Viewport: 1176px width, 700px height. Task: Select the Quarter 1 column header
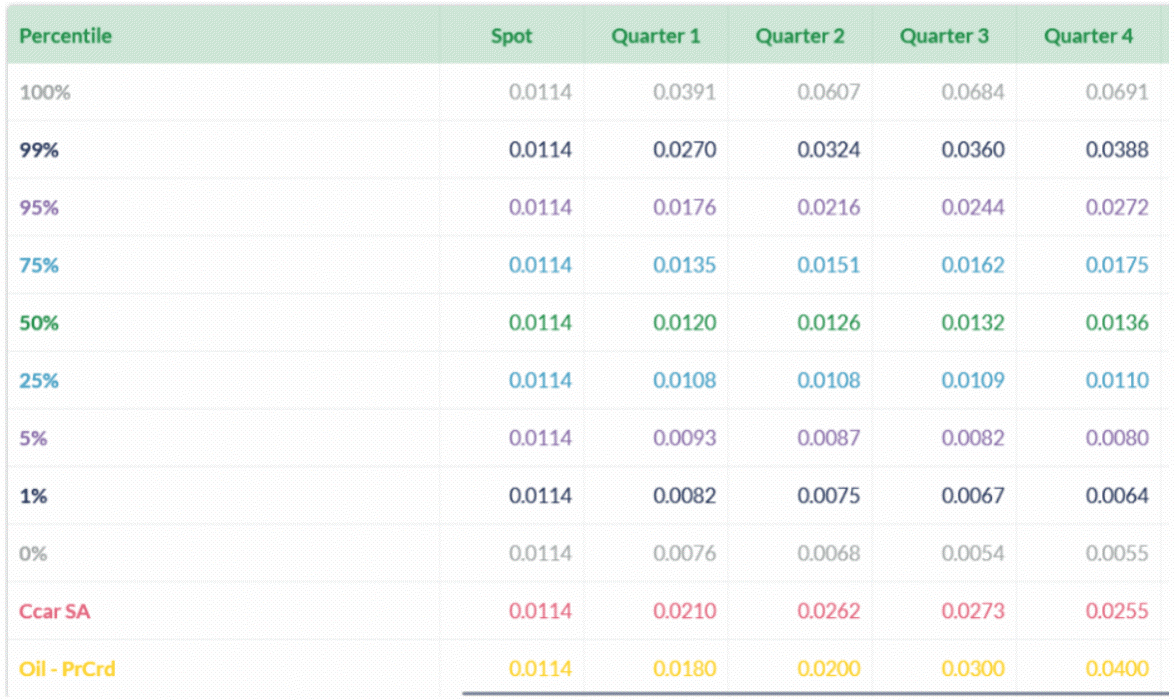tap(656, 36)
